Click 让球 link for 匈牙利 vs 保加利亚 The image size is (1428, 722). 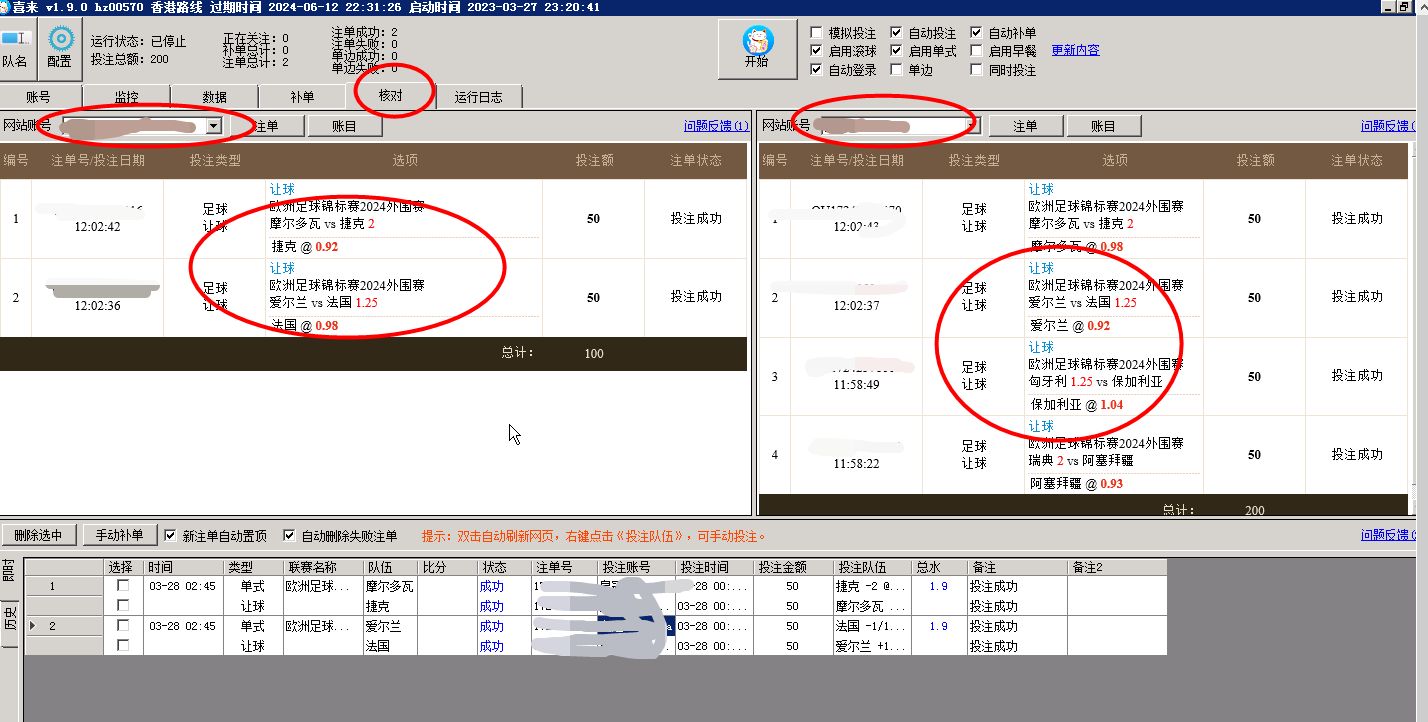[1041, 347]
